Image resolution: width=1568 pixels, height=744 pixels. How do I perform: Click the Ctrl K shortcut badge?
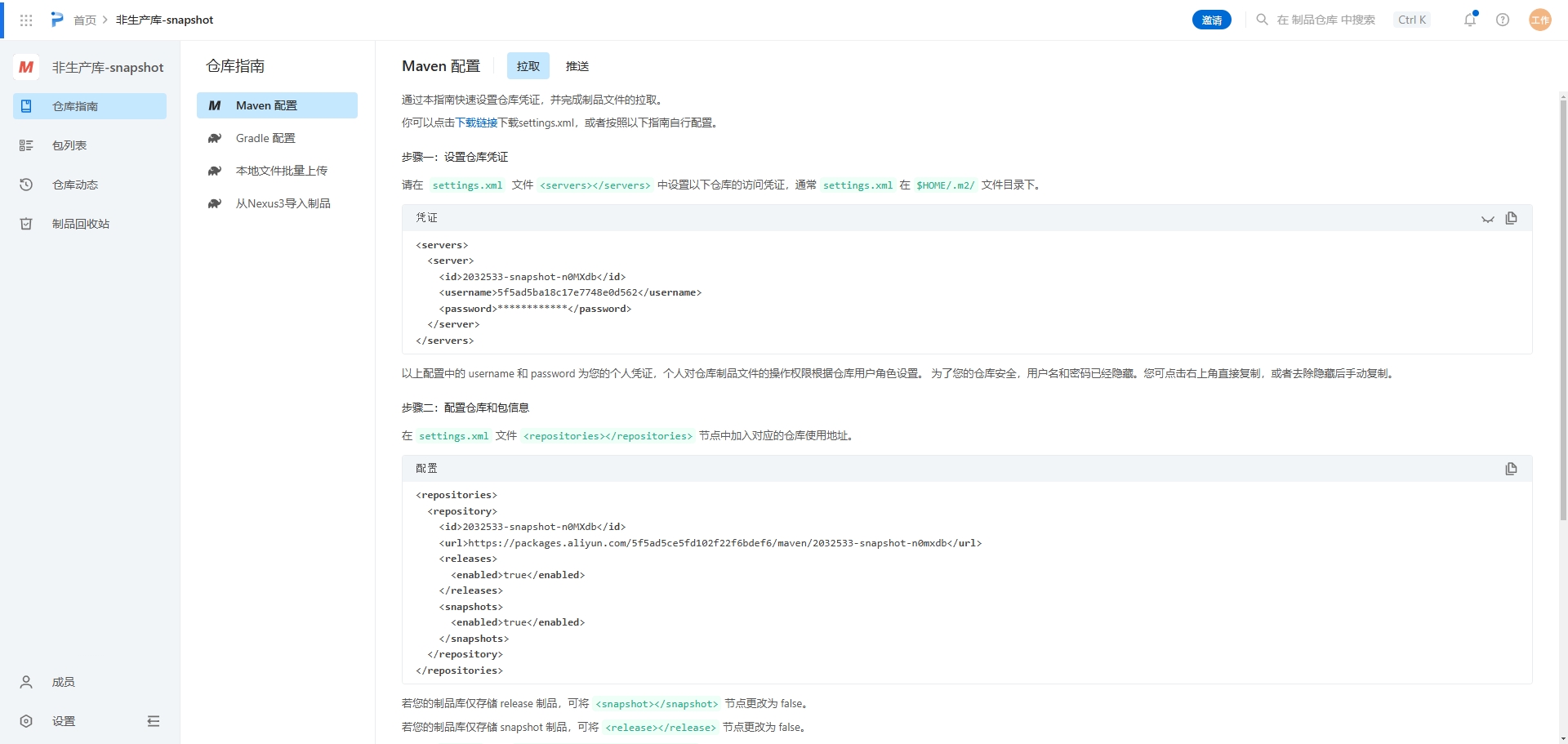point(1412,20)
